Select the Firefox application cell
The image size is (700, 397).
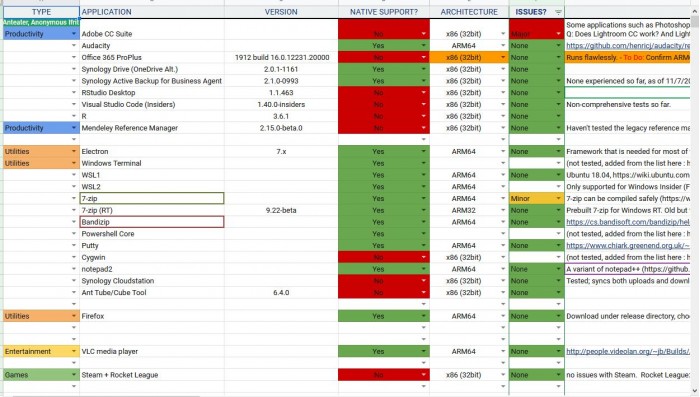tap(152, 316)
